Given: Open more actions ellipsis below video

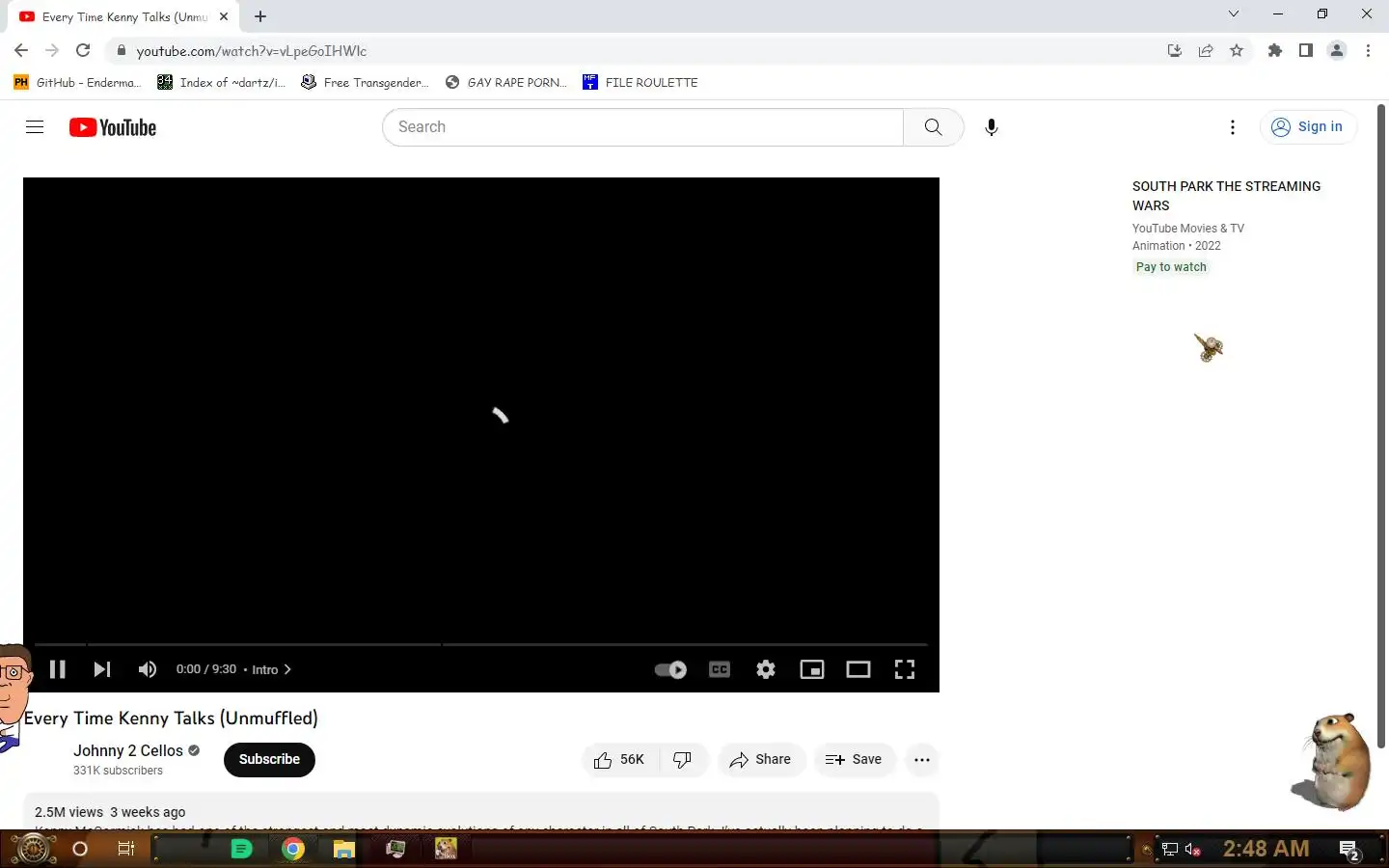Looking at the screenshot, I should 922,760.
